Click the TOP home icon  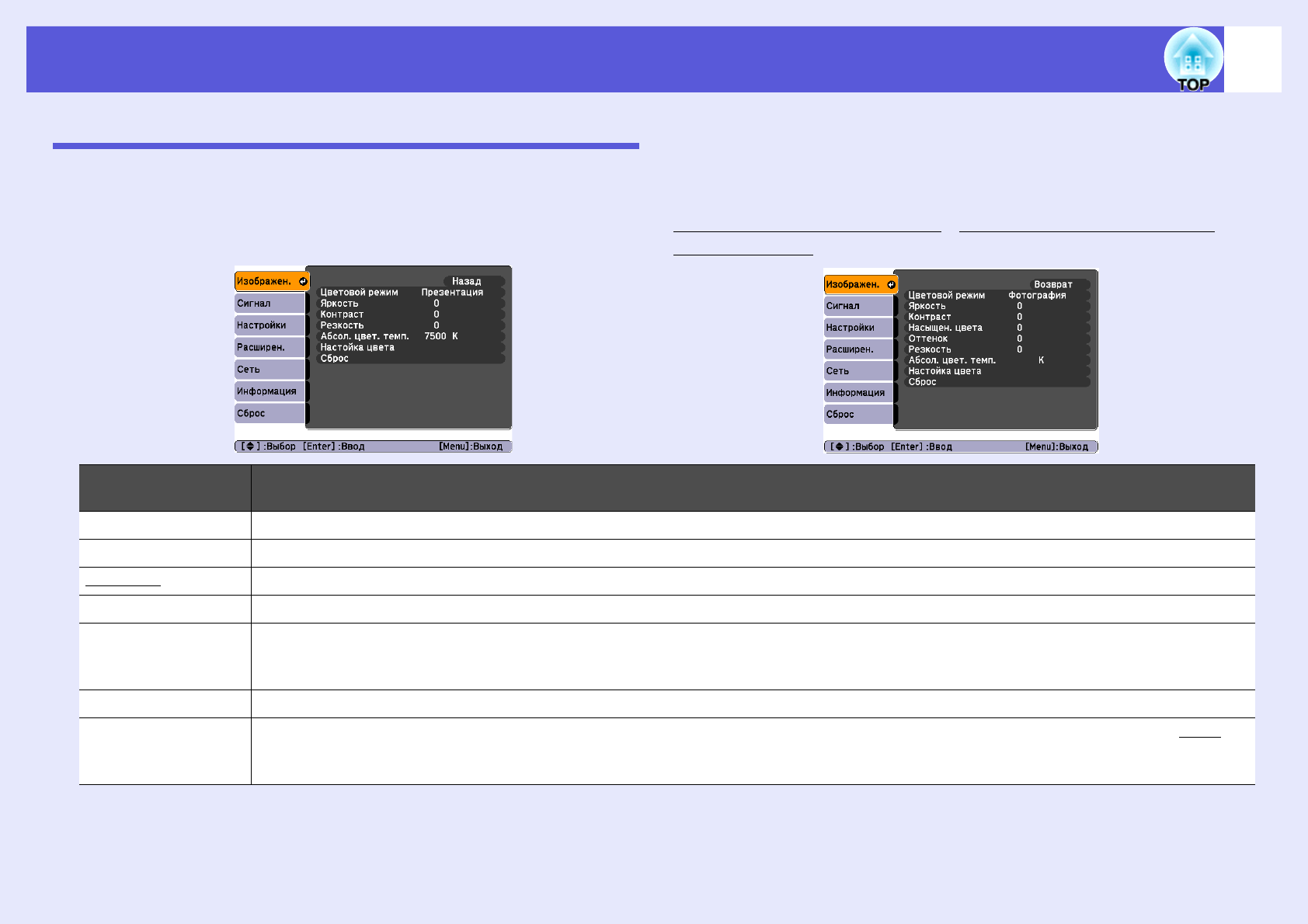click(1192, 60)
